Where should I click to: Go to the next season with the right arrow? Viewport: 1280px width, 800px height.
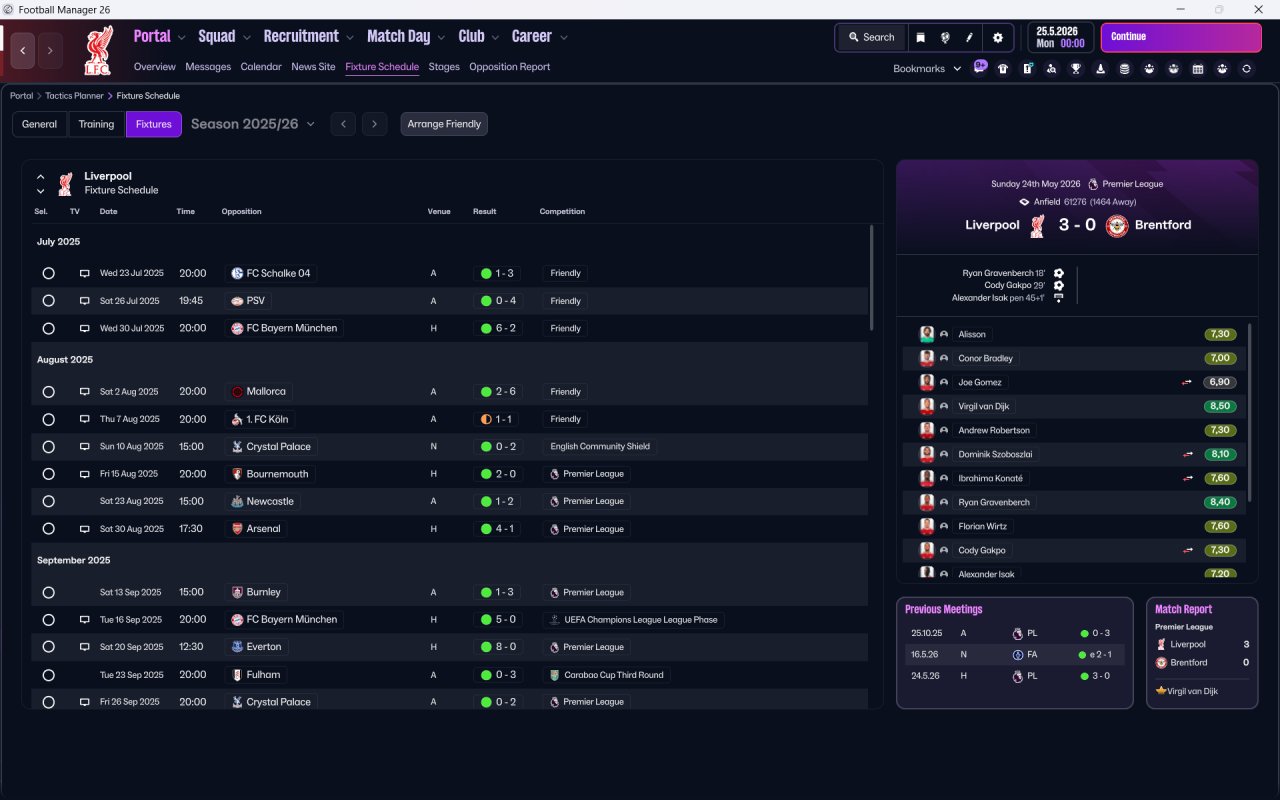coord(374,124)
